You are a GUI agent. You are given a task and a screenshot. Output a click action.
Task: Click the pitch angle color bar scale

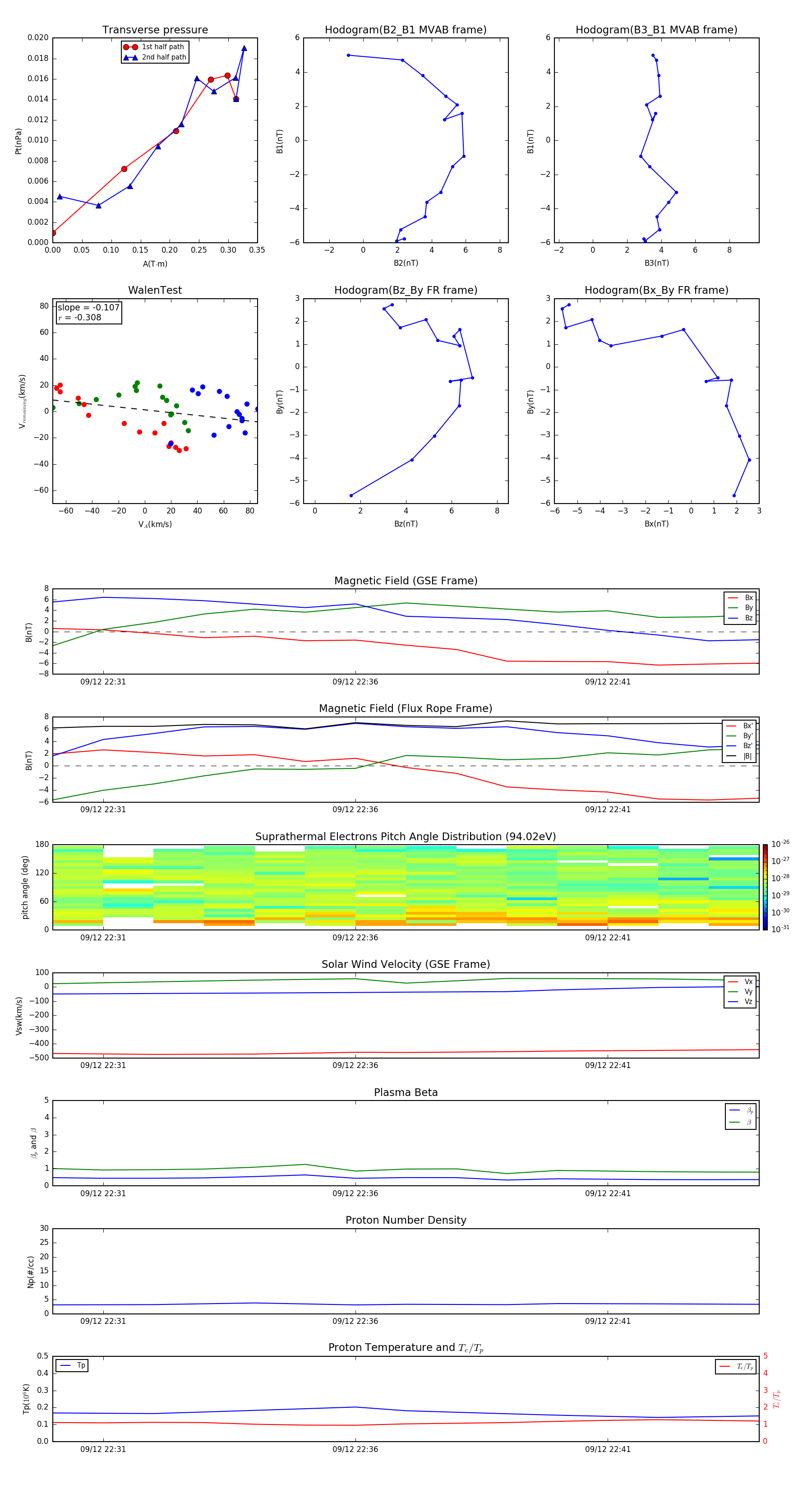(x=765, y=887)
